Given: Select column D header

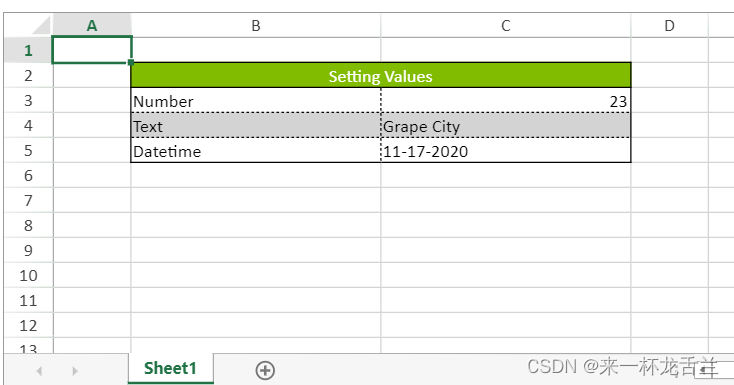Looking at the screenshot, I should pos(669,25).
